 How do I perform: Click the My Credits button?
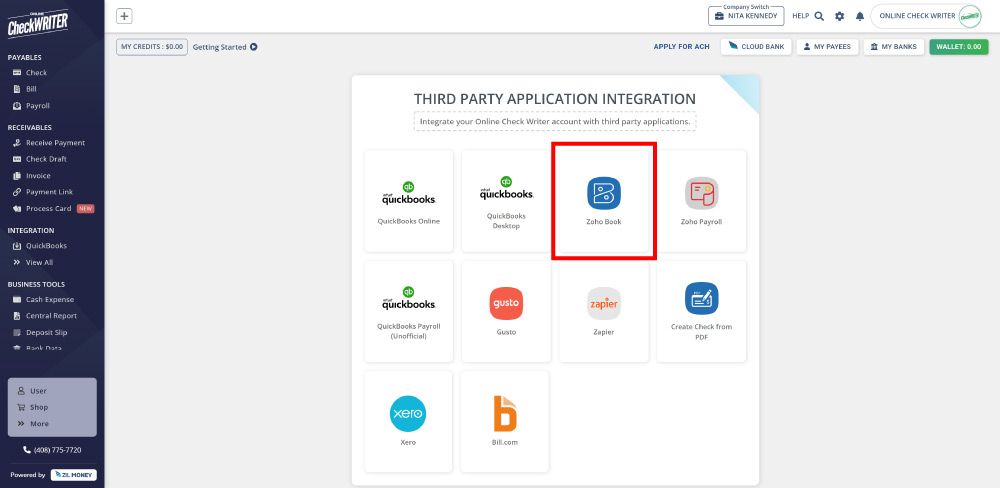click(x=152, y=47)
